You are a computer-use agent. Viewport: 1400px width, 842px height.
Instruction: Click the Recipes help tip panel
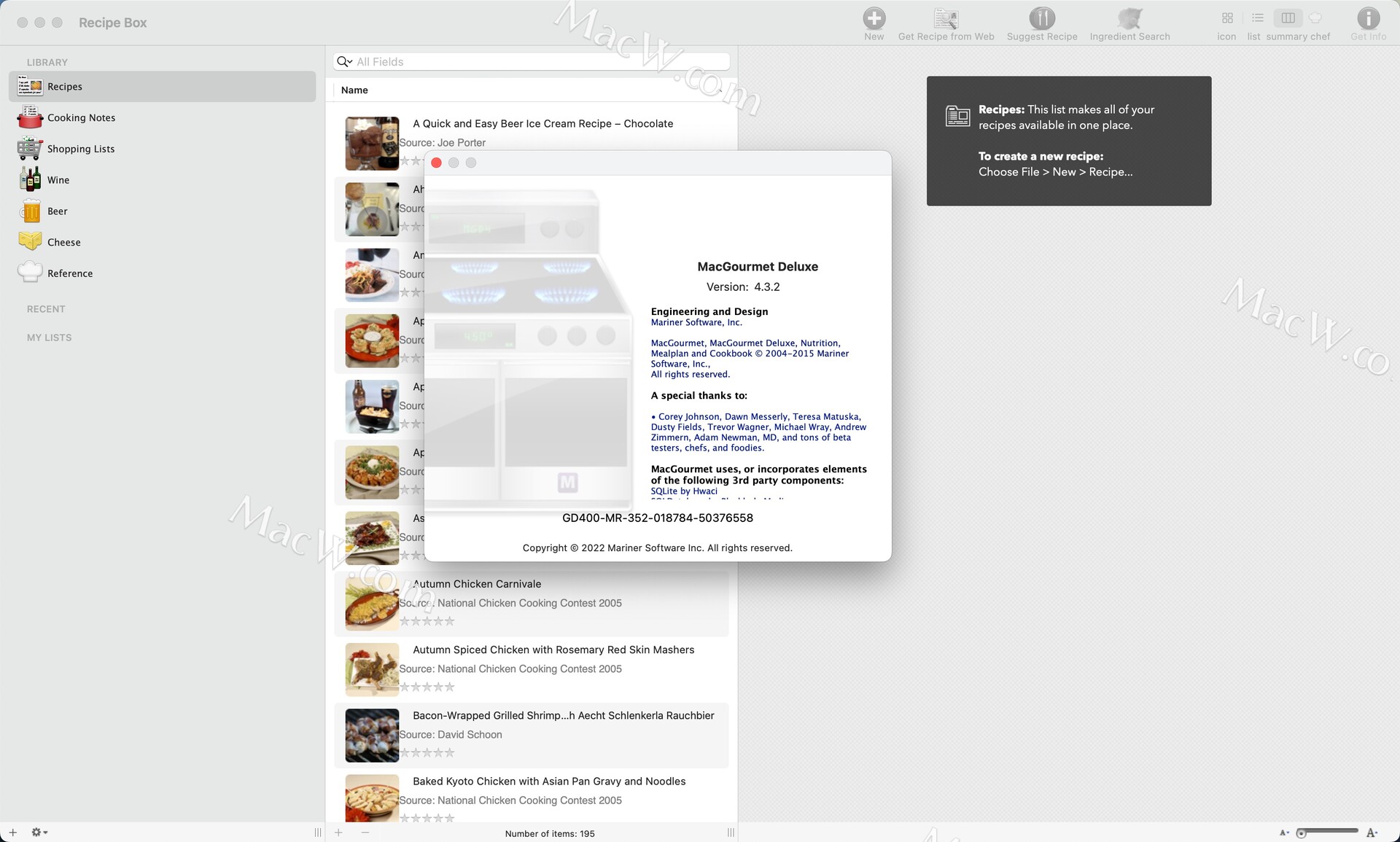point(1069,141)
